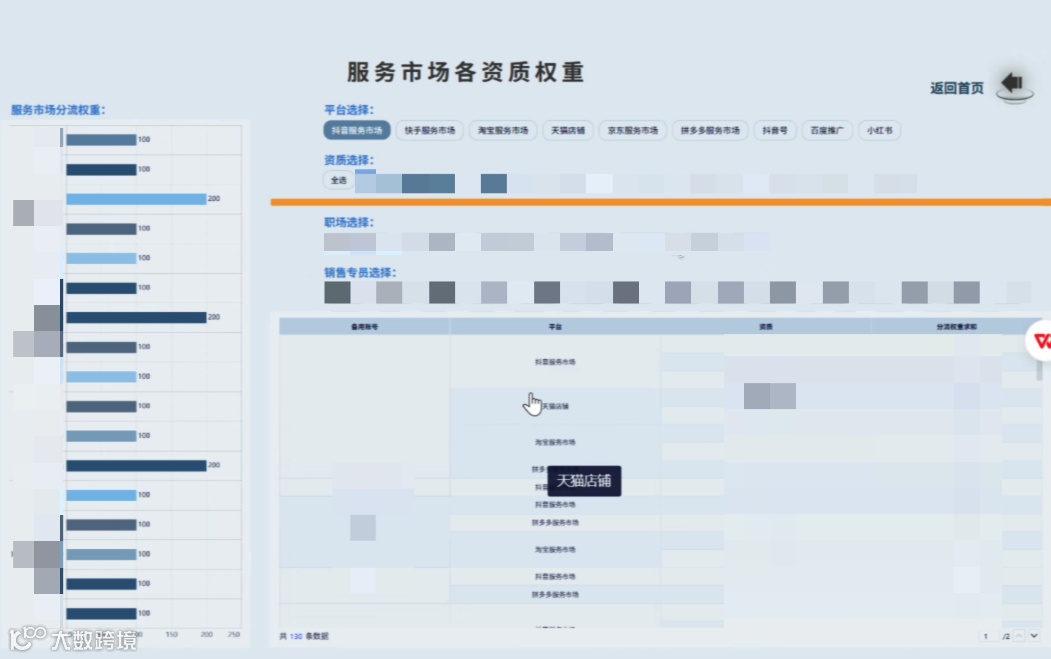Viewport: 1051px width, 659px height.
Task: Click the 天猫店铺 cell in the table
Action: tap(556, 406)
